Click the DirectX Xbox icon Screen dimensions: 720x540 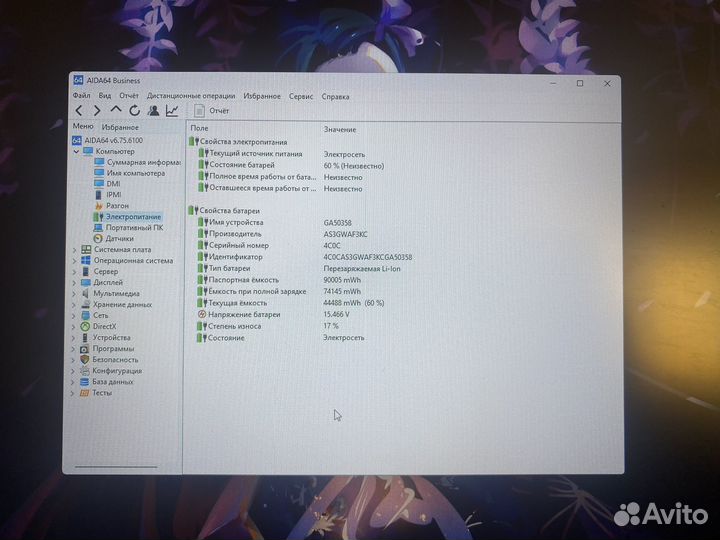coord(85,326)
